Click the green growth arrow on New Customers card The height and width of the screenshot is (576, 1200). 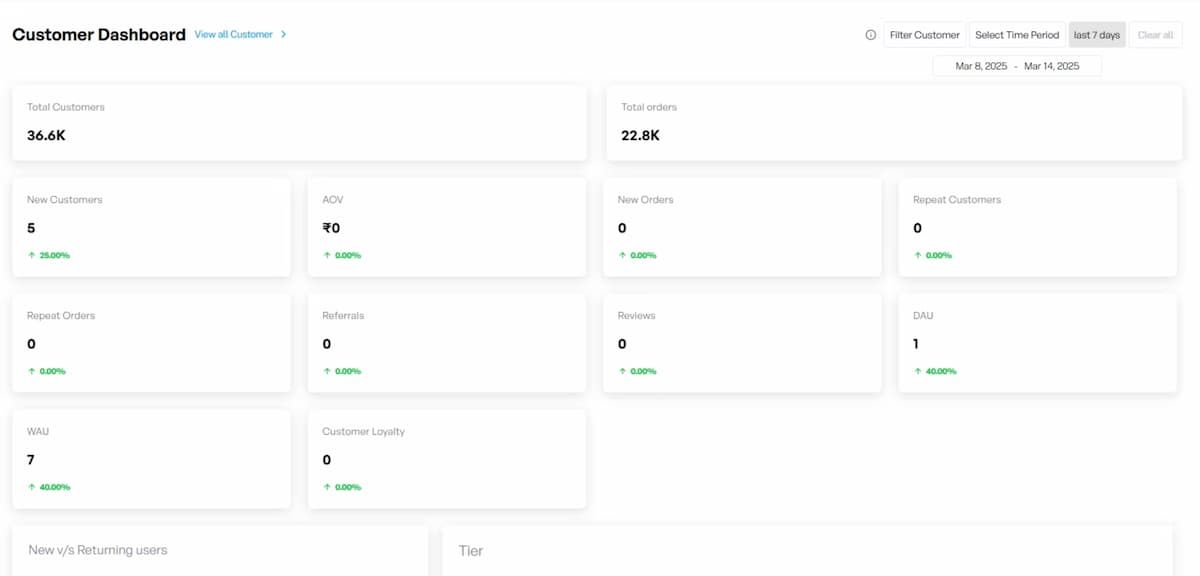(31, 255)
